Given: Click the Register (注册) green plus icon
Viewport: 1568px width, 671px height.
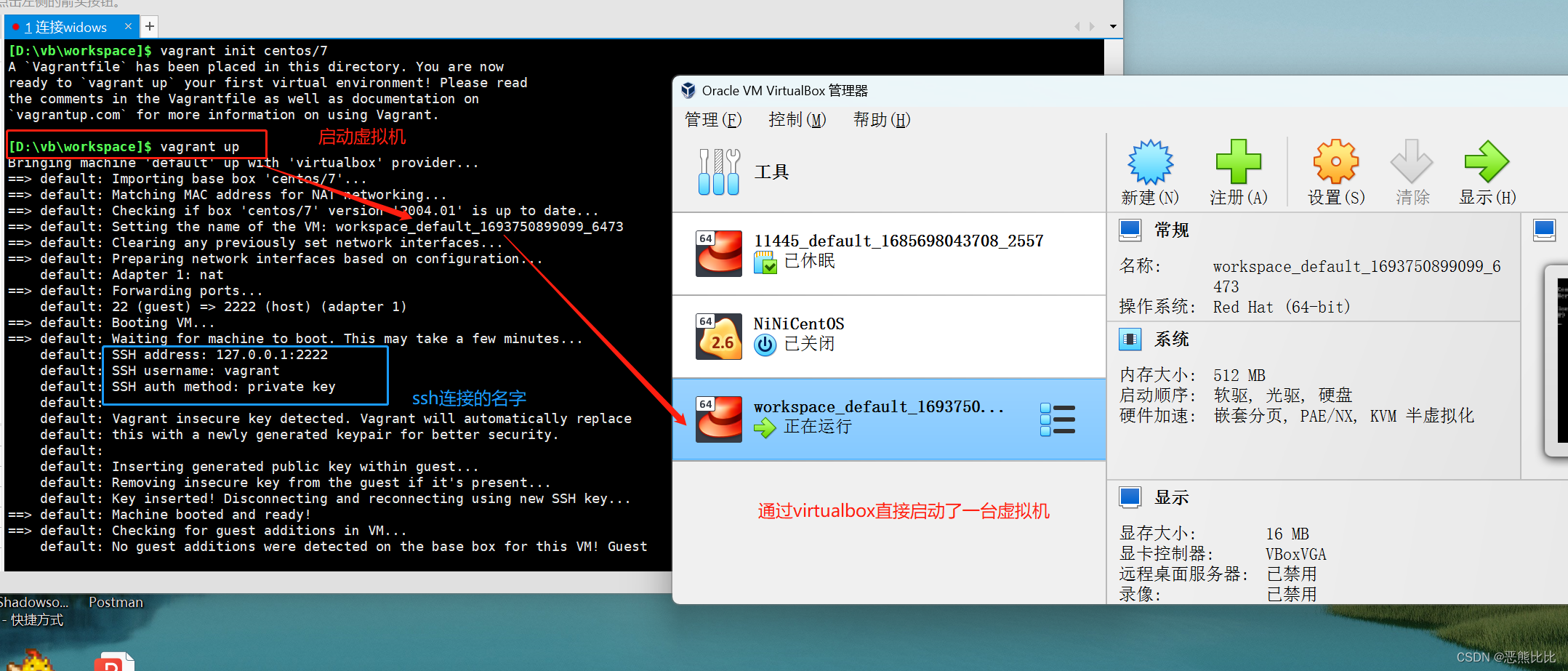Looking at the screenshot, I should click(x=1238, y=161).
